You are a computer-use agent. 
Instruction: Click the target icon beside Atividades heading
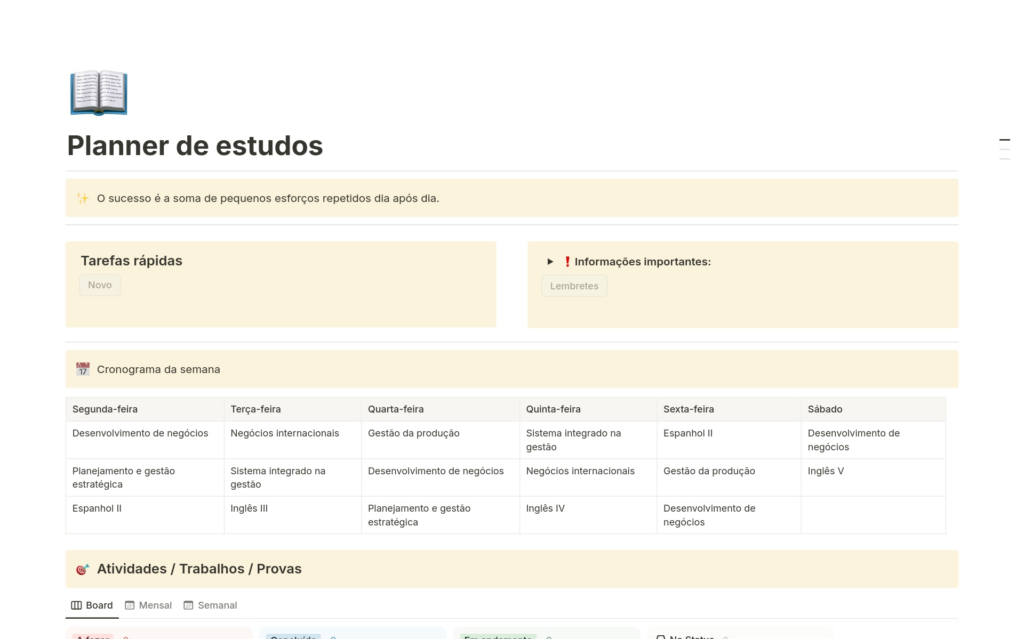point(82,569)
